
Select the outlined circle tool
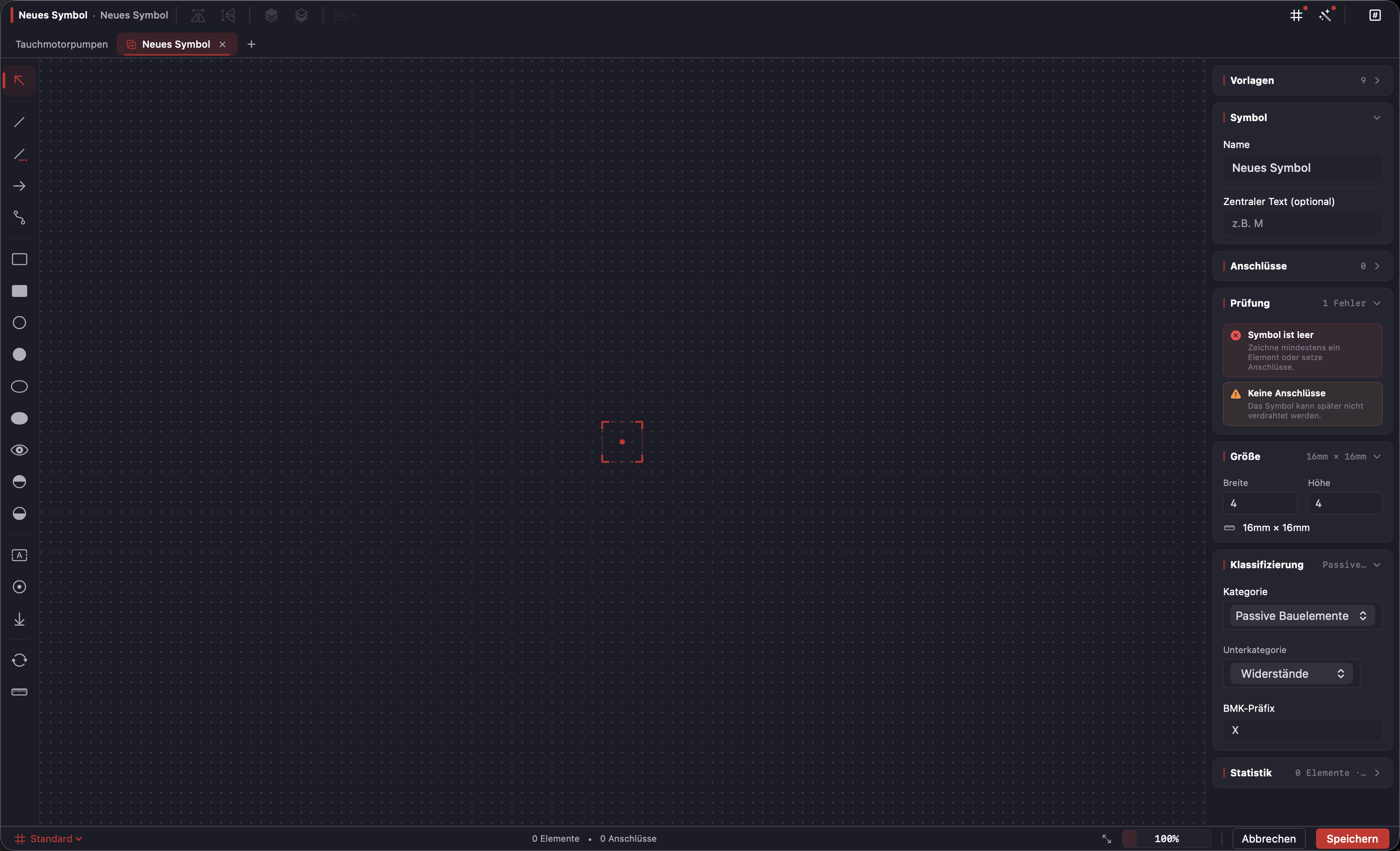pyautogui.click(x=19, y=323)
